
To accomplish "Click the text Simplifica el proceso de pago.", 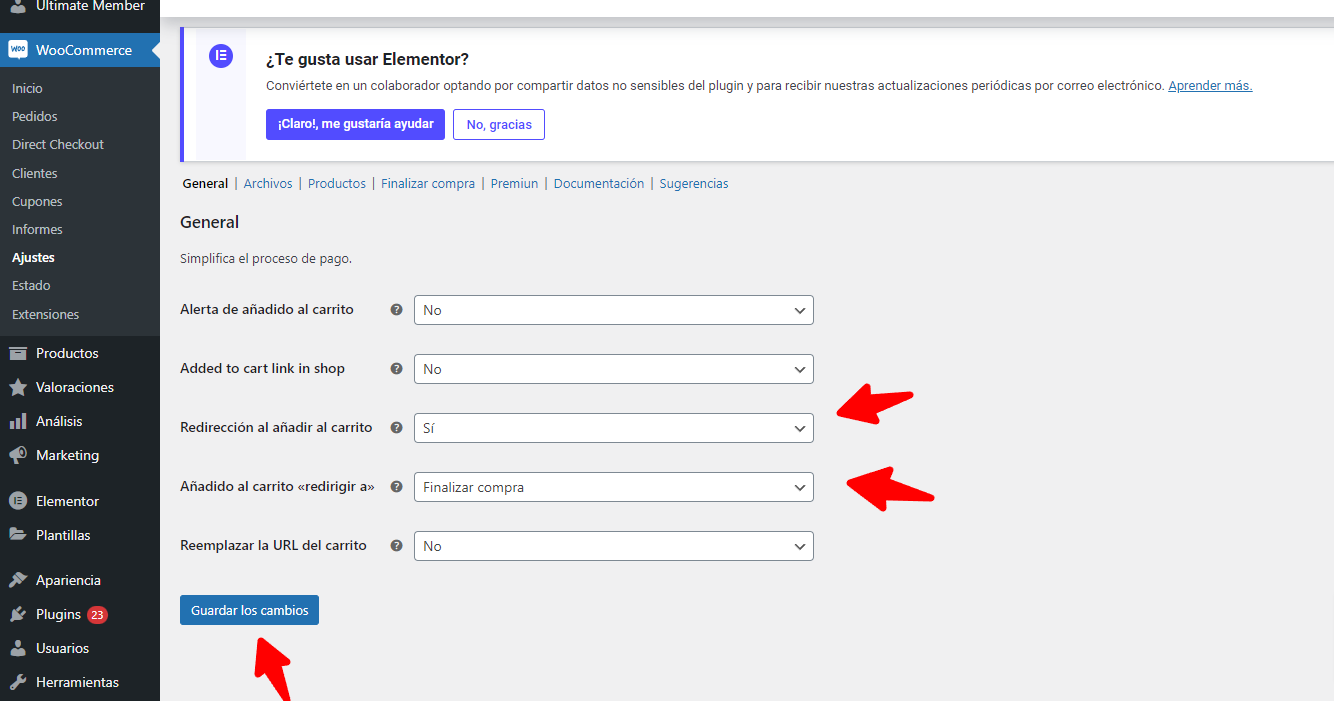I will 266,258.
